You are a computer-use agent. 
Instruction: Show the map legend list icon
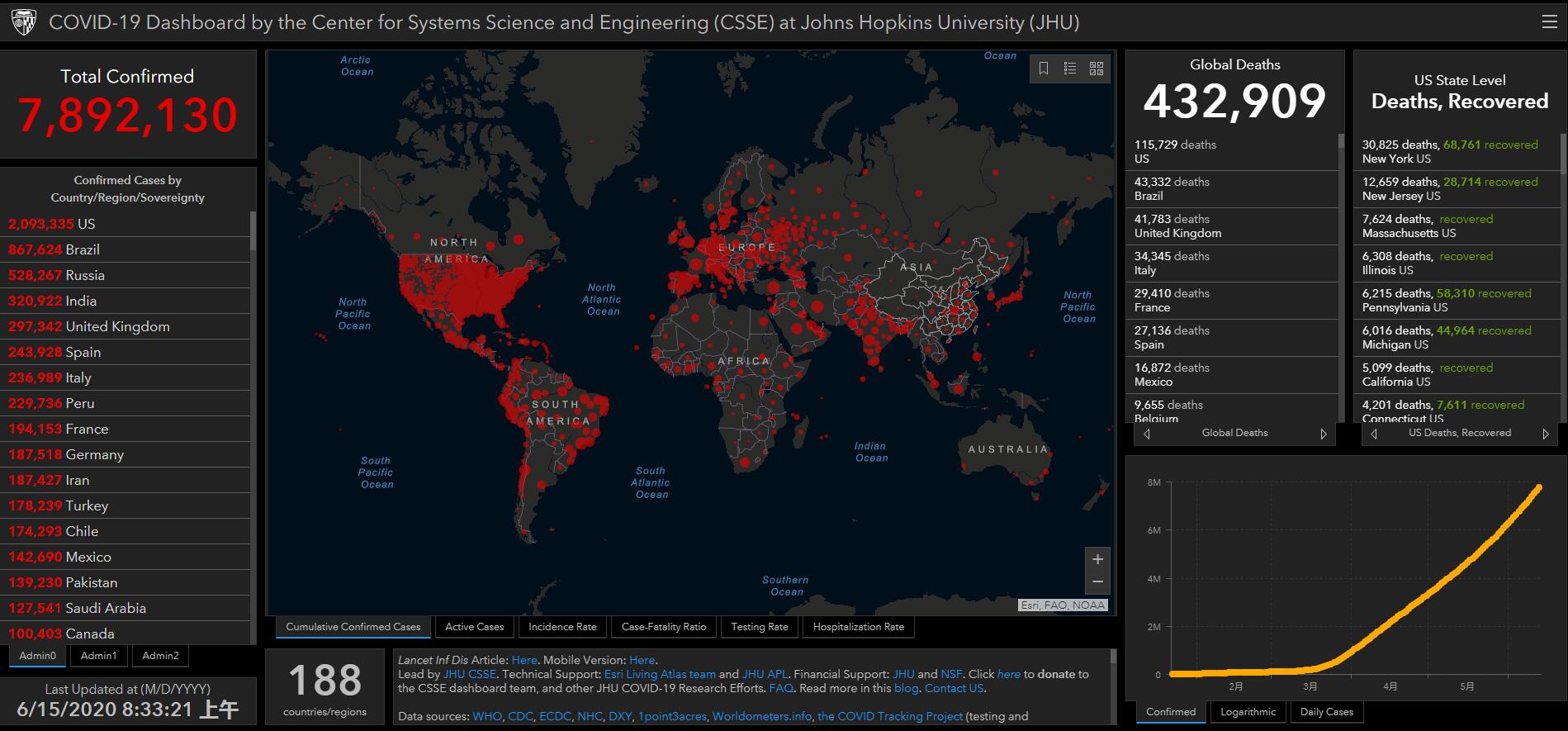[1070, 69]
